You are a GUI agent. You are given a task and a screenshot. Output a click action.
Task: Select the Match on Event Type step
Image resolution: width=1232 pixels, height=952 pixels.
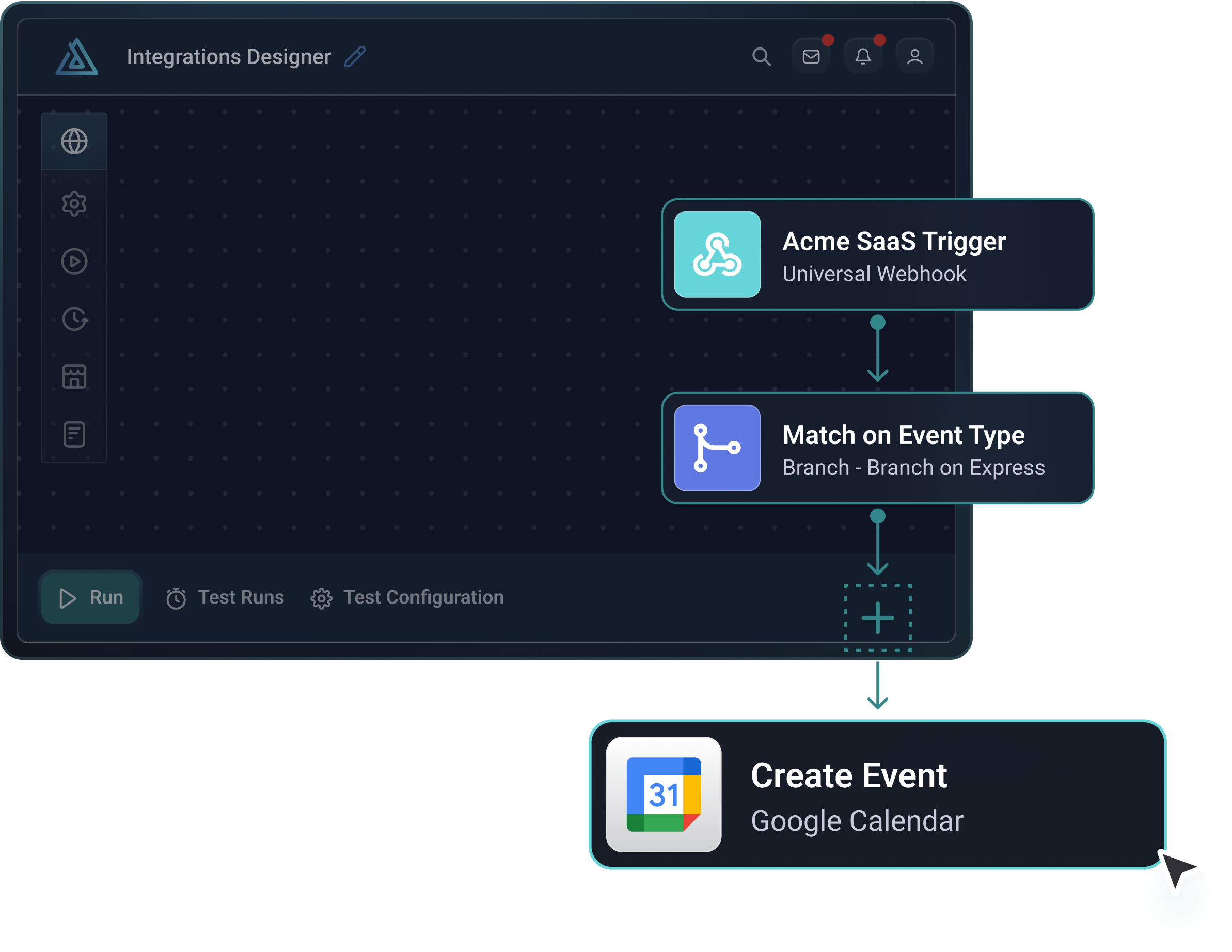(x=877, y=448)
